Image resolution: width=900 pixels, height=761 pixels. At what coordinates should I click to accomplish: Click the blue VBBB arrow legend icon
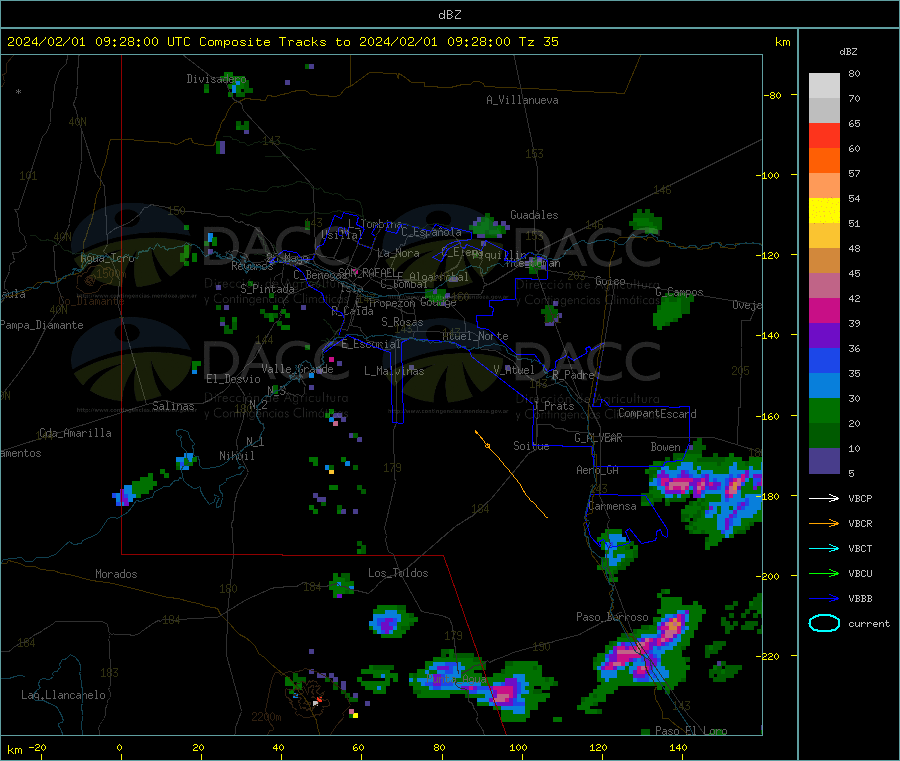coord(824,598)
